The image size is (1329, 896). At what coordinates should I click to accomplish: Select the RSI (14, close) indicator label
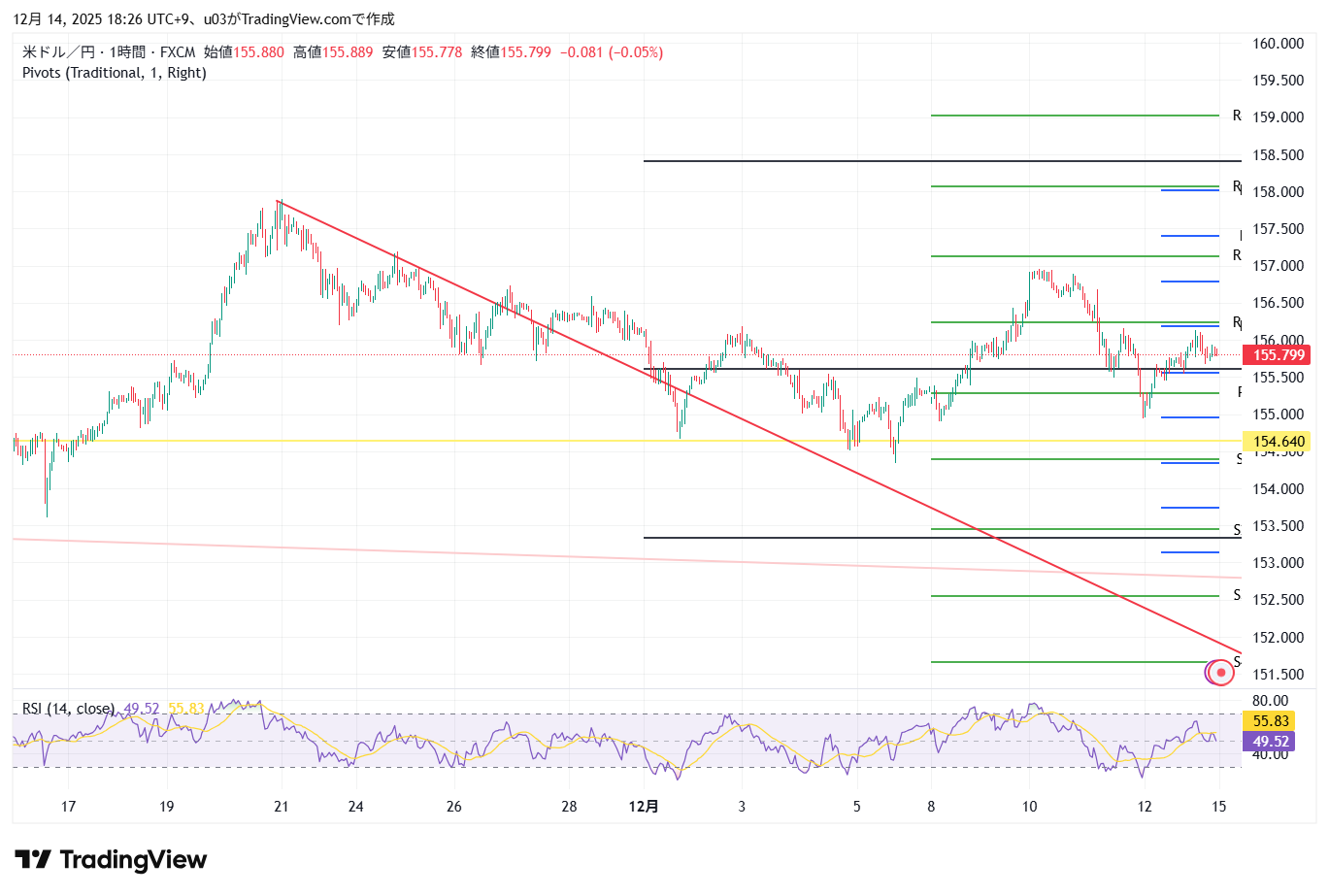[68, 709]
